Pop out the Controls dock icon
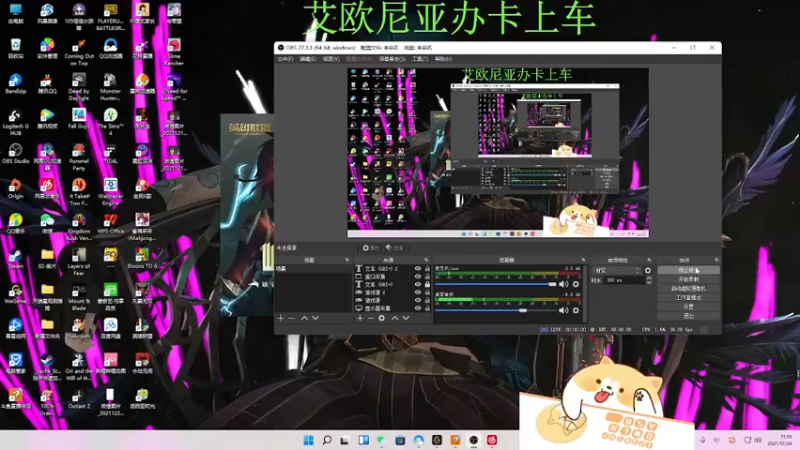Viewport: 800px width, 450px height. pyautogui.click(x=716, y=260)
